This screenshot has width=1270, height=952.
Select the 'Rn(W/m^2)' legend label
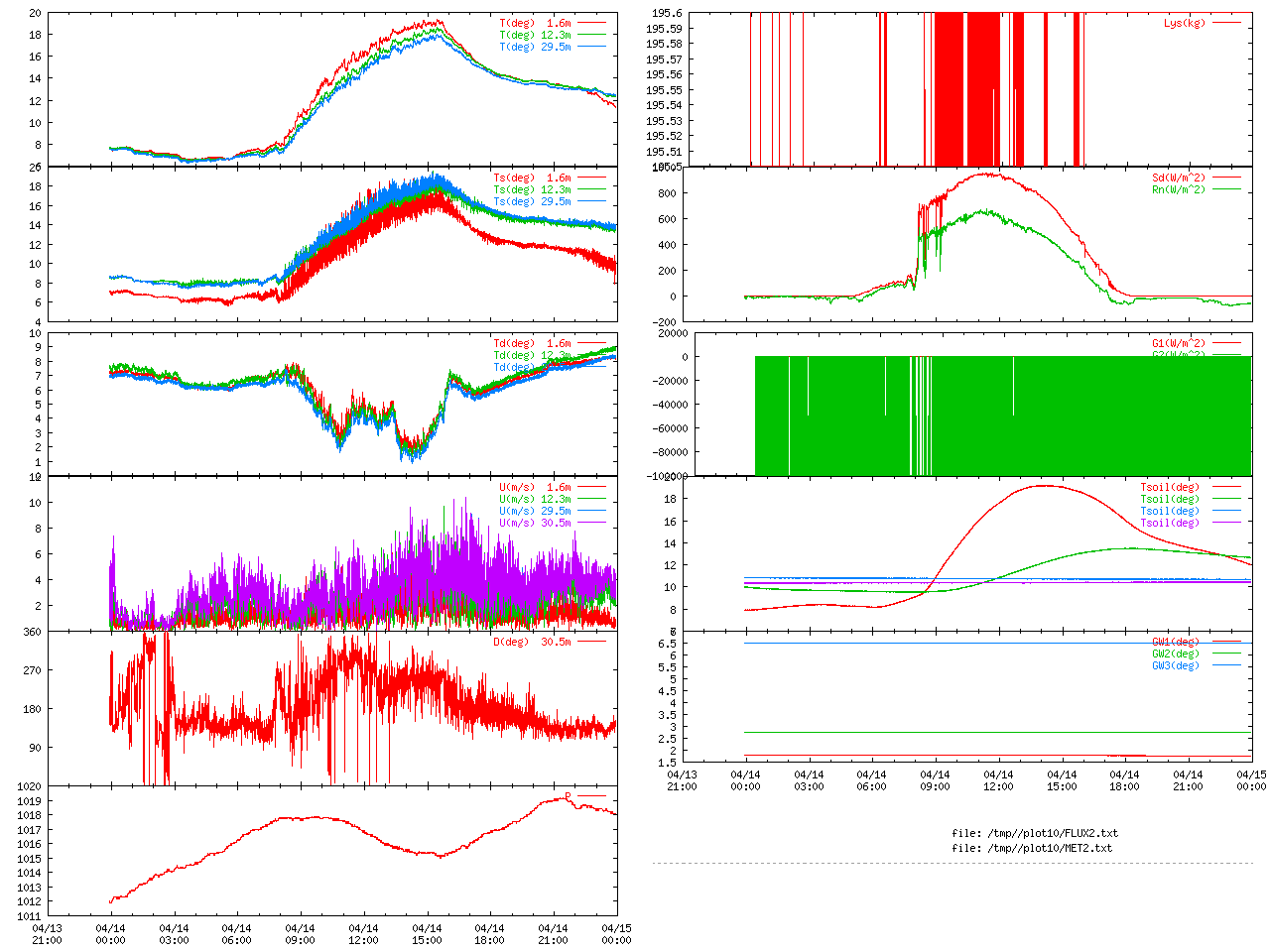click(1179, 190)
